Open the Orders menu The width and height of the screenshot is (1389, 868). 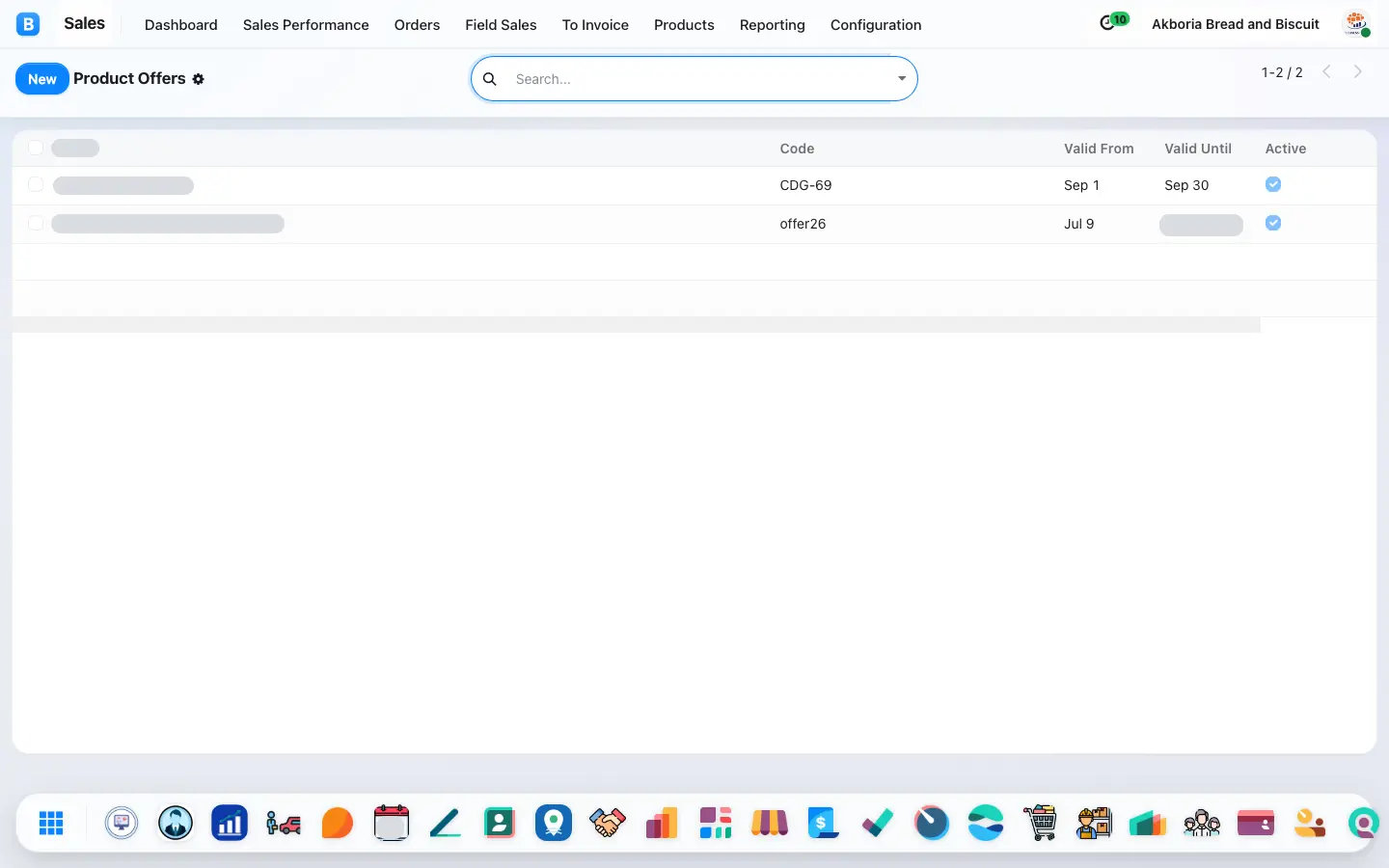(417, 25)
